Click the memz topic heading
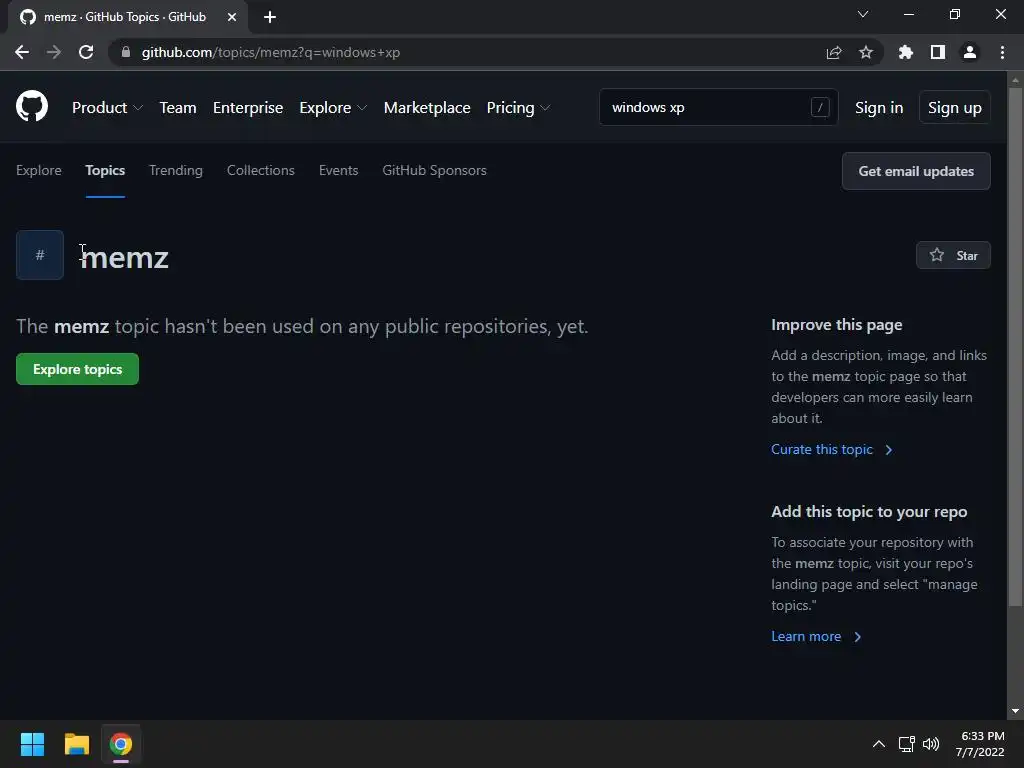Screen dimensions: 1024x768 (x=124, y=257)
